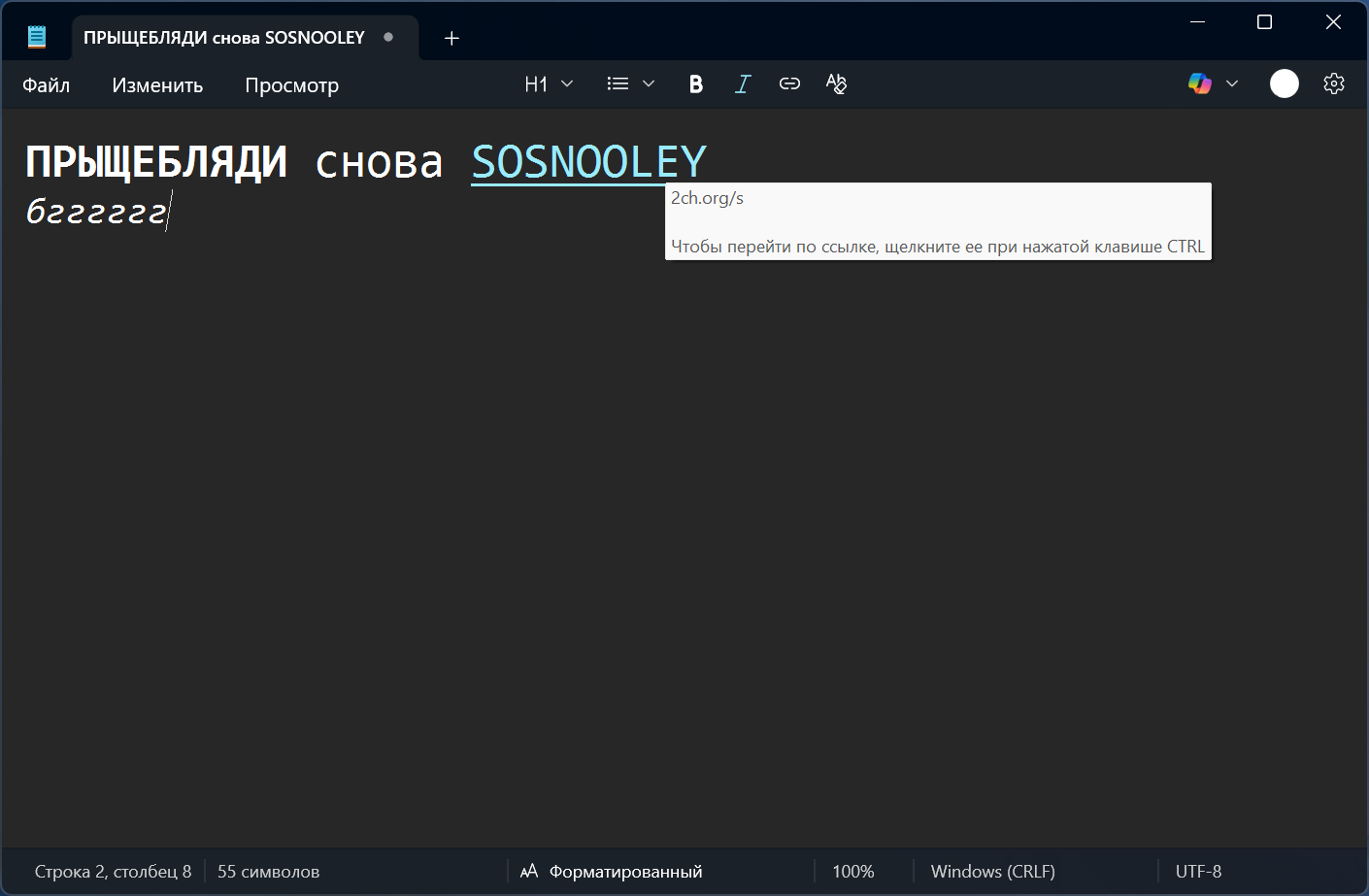Click the insert link icon
Viewport: 1369px width, 896px height.
tap(789, 84)
